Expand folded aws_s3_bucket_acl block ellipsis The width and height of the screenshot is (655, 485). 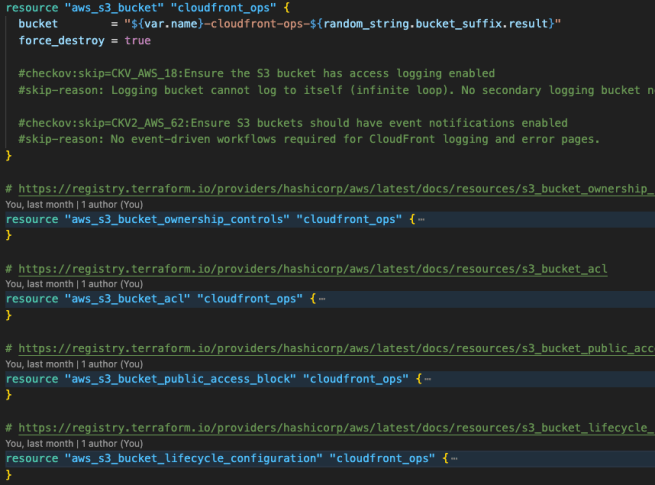pyautogui.click(x=322, y=299)
